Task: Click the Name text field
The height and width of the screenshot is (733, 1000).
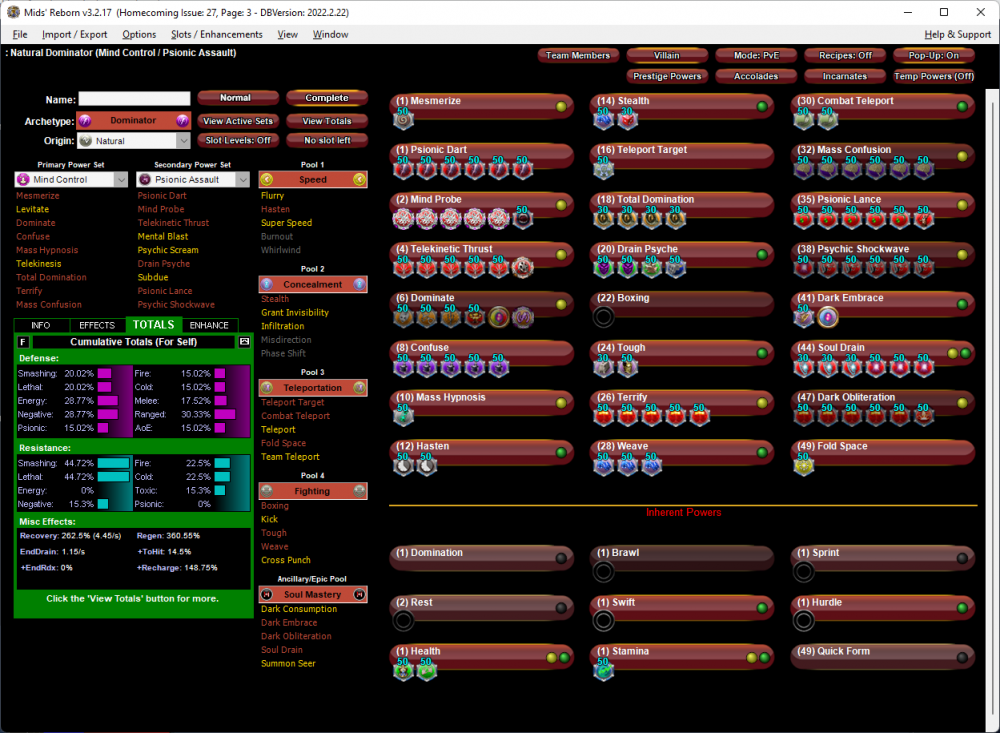Action: (x=134, y=99)
